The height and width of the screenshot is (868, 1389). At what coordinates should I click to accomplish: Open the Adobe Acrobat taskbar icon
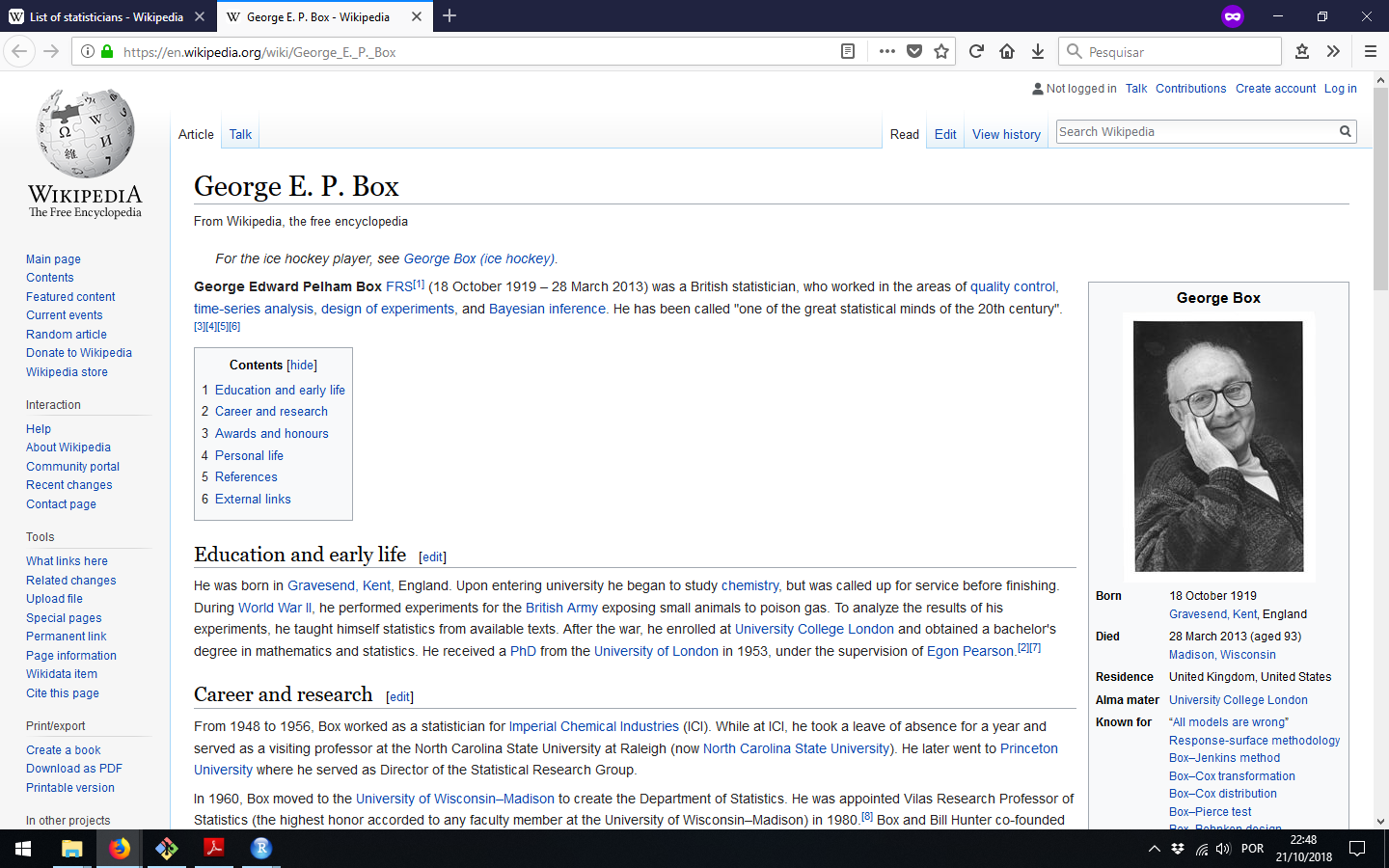tap(214, 849)
